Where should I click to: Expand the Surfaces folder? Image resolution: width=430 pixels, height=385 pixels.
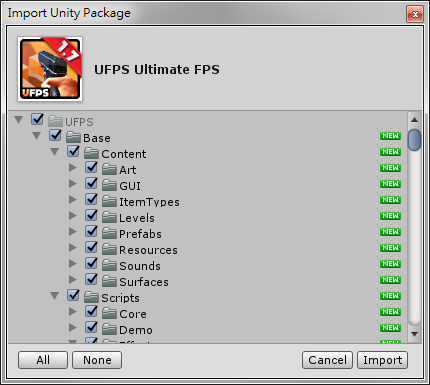[73, 279]
